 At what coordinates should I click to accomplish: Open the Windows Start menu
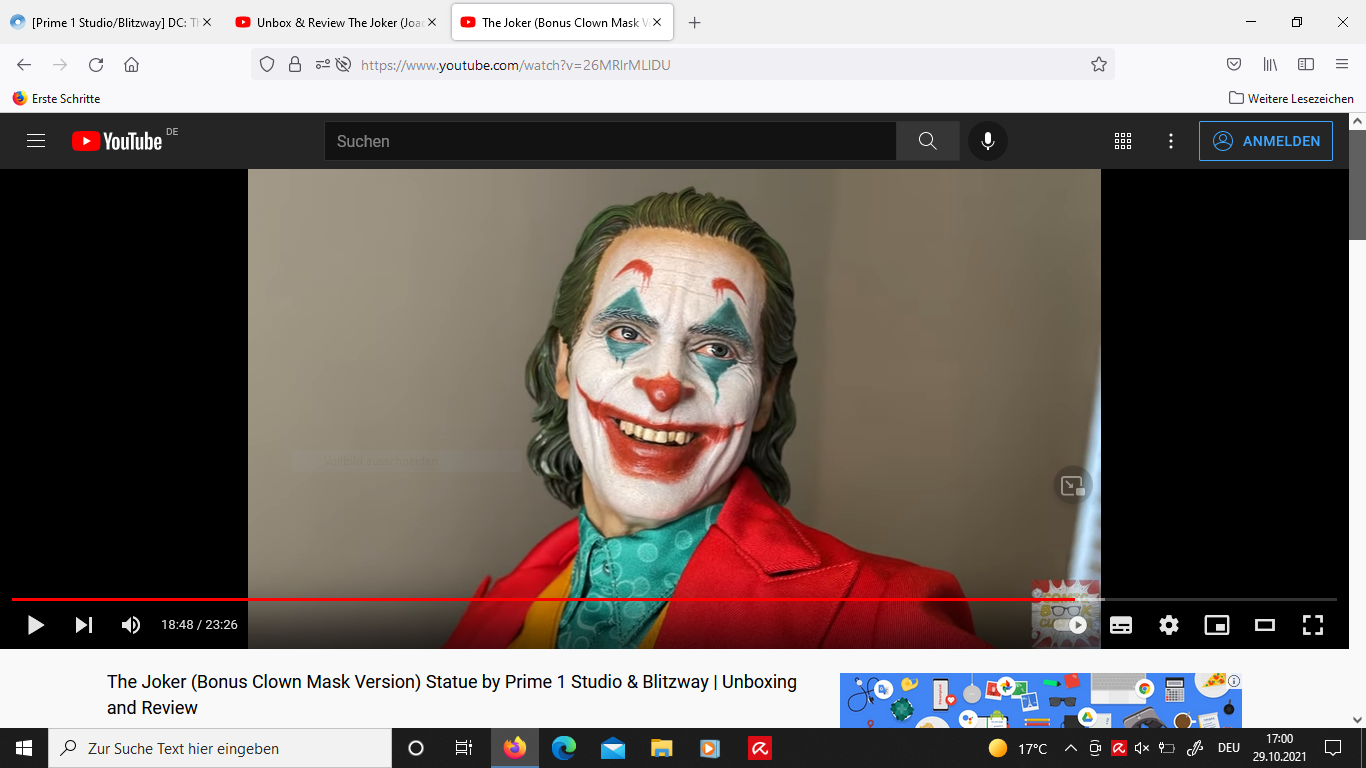pyautogui.click(x=24, y=748)
